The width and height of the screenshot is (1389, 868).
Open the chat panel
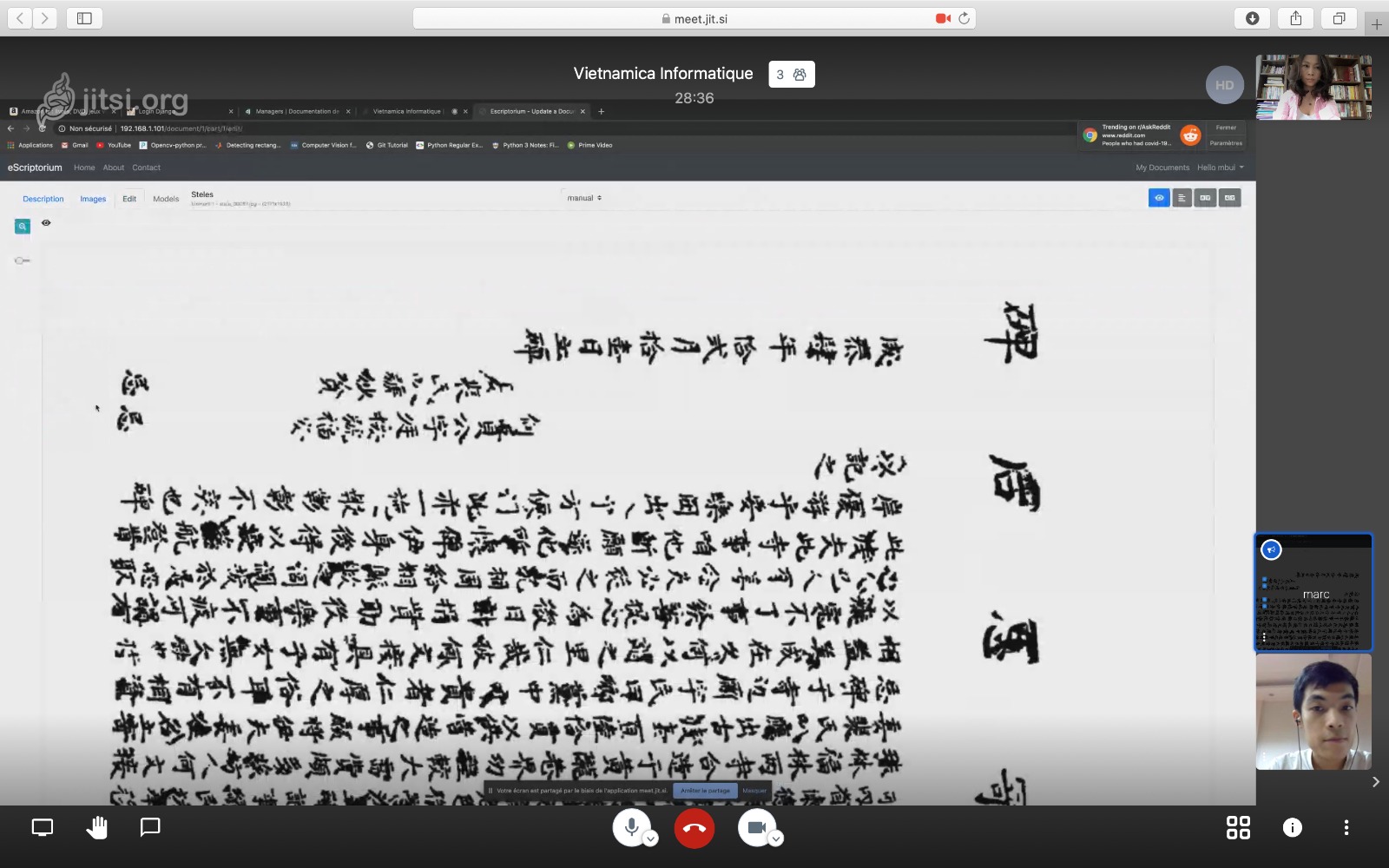[x=150, y=827]
